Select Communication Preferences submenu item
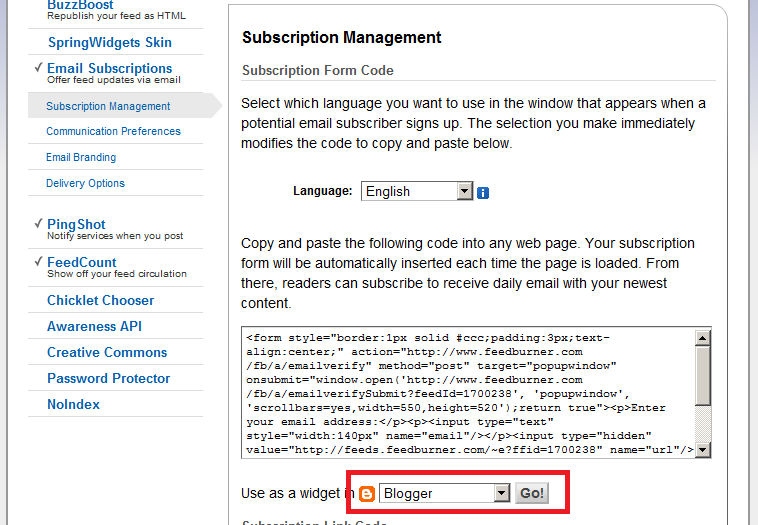 coord(113,131)
